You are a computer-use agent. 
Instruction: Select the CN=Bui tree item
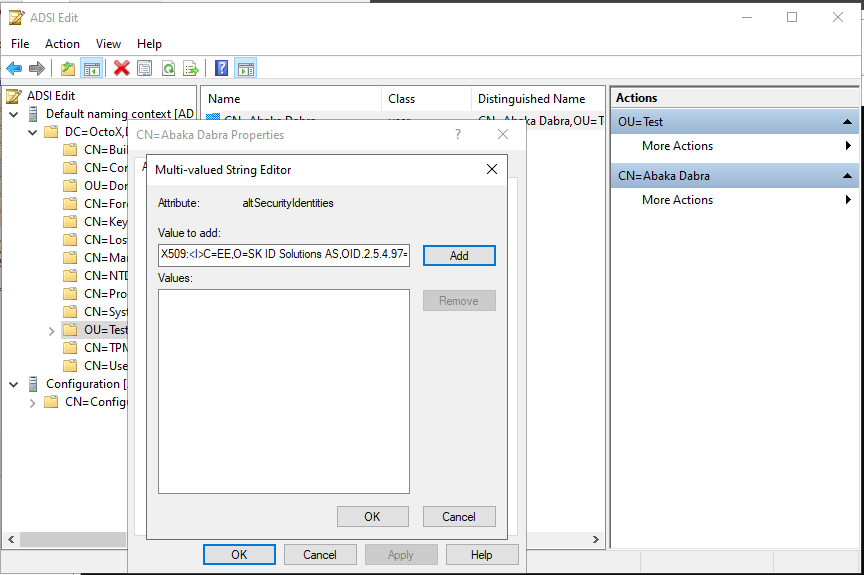tap(106, 150)
